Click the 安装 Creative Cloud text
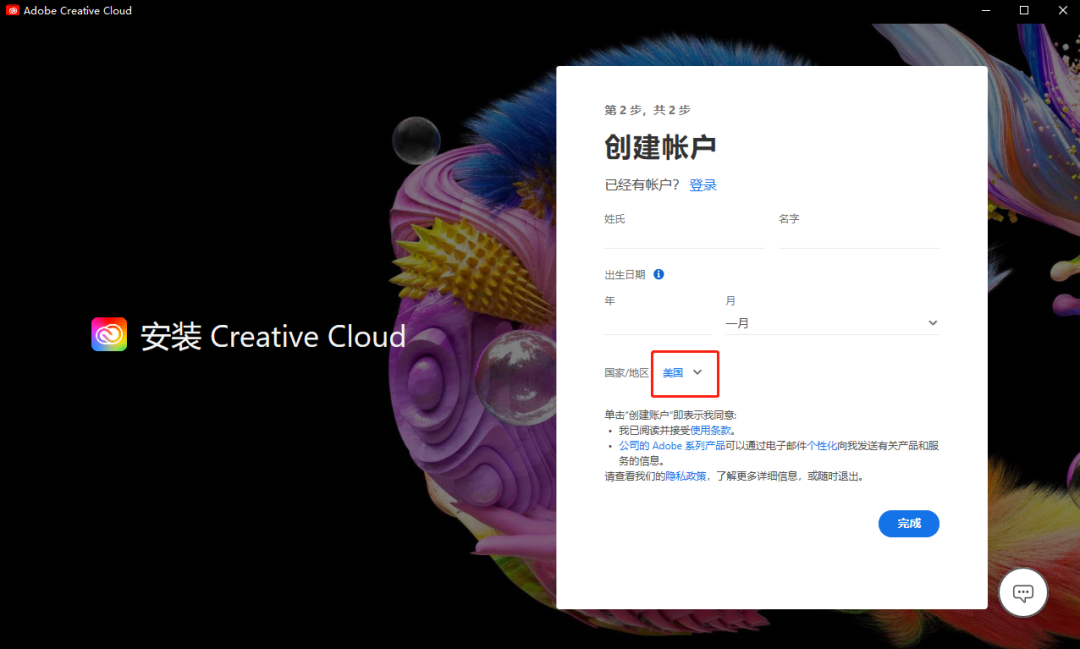The width and height of the screenshot is (1080, 649). [273, 336]
